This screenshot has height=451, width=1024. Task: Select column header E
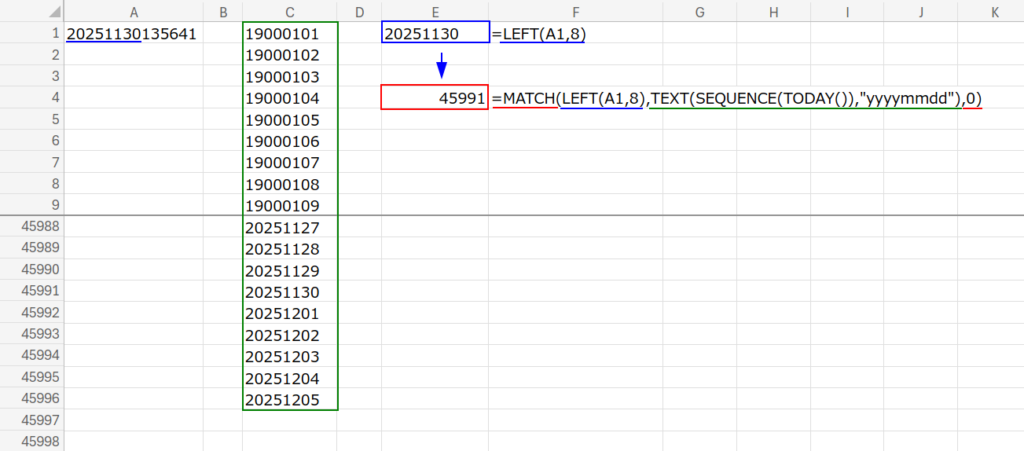[x=435, y=11]
